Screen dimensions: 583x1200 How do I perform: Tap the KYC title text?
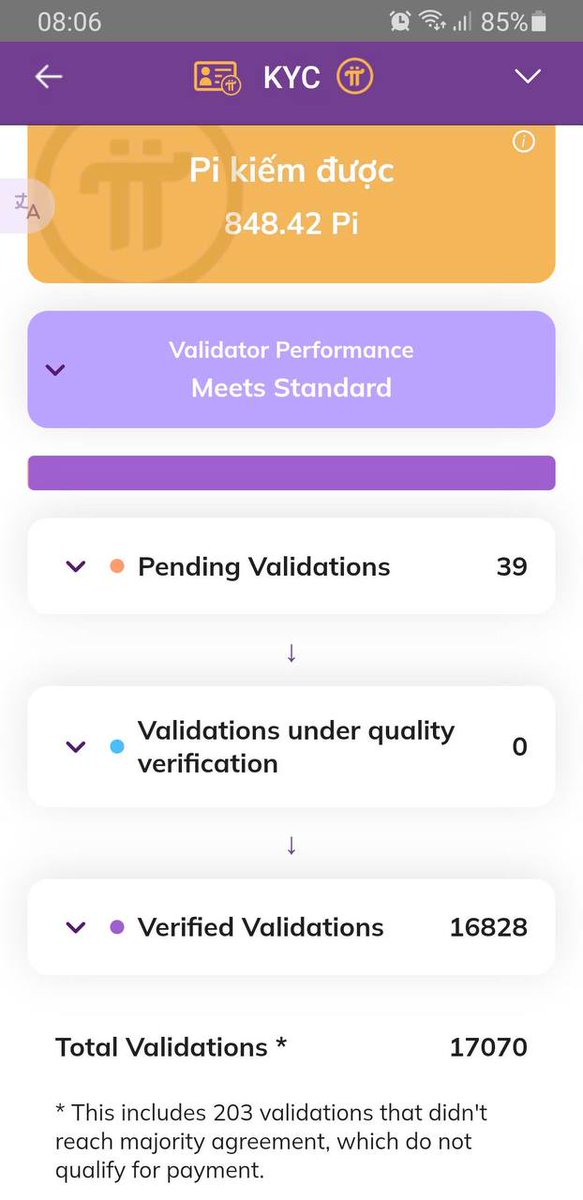292,78
